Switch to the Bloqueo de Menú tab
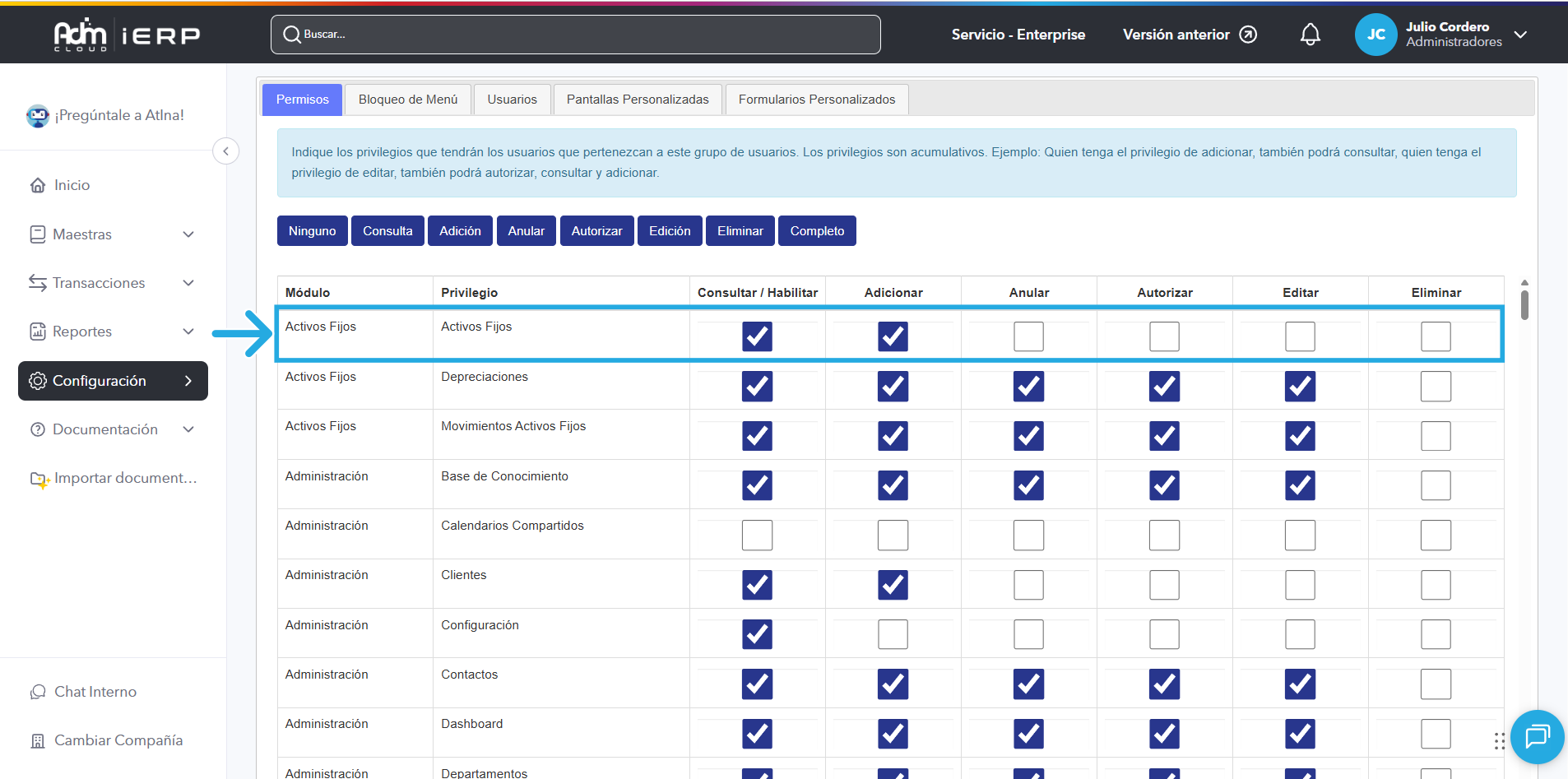1568x779 pixels. click(x=407, y=100)
